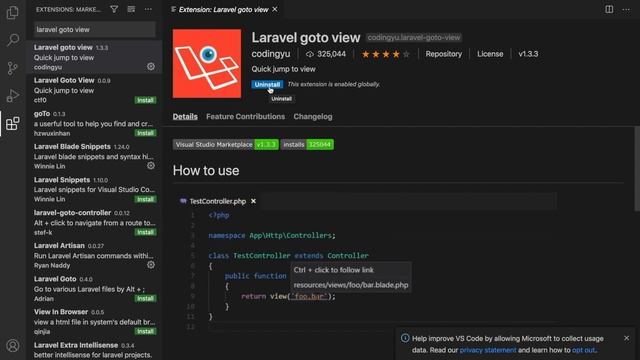Open editor more actions ellipsis
Screen dimensions: 640x360
[x=626, y=9]
